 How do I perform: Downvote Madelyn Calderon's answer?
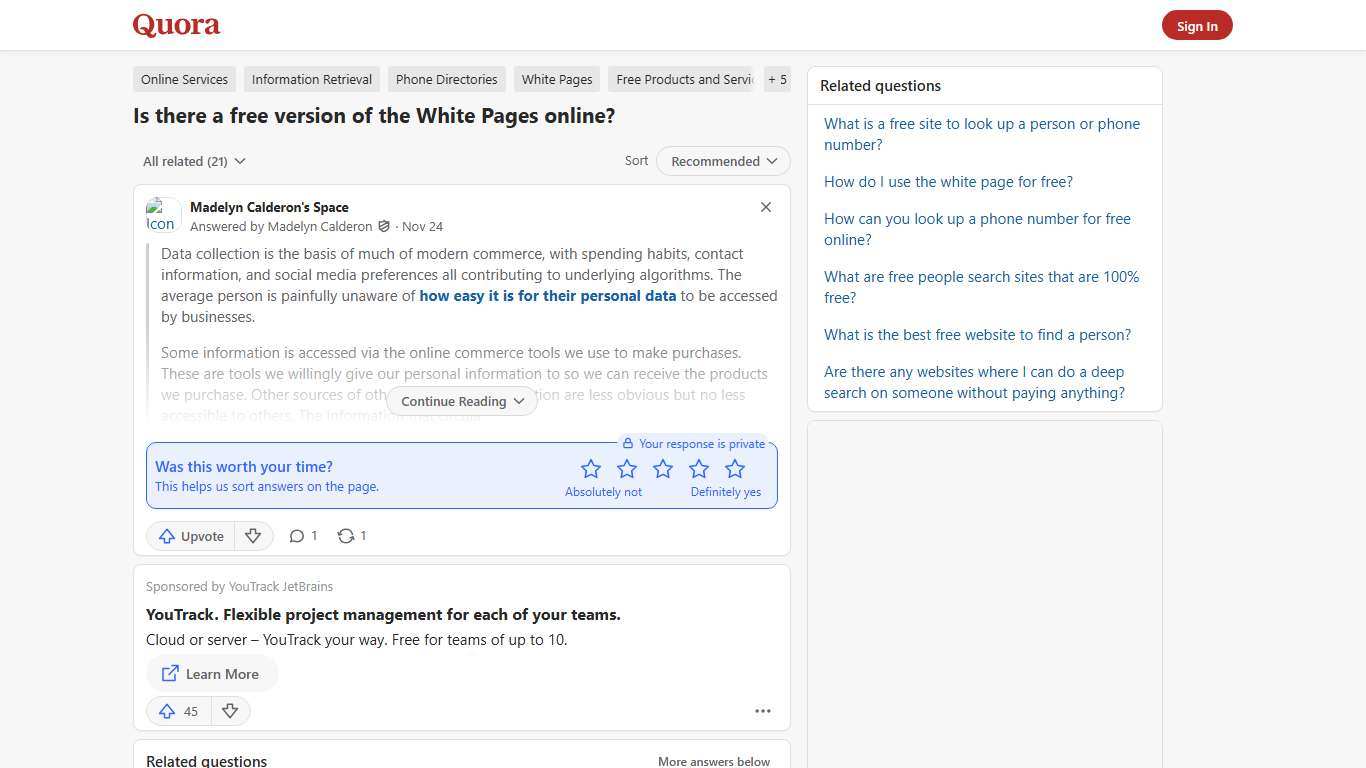253,536
